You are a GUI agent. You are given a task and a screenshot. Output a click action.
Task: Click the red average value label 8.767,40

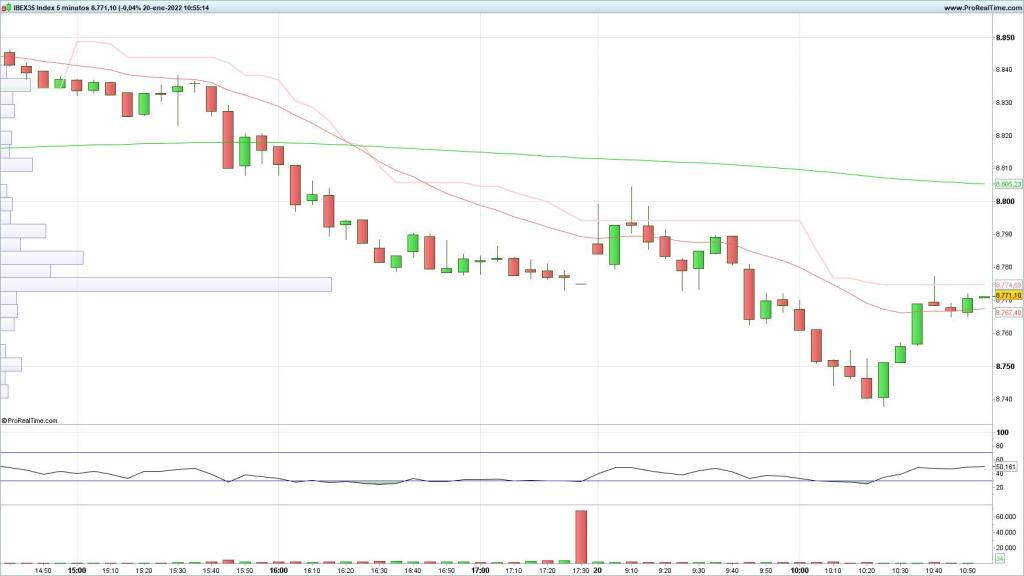[x=1008, y=313]
